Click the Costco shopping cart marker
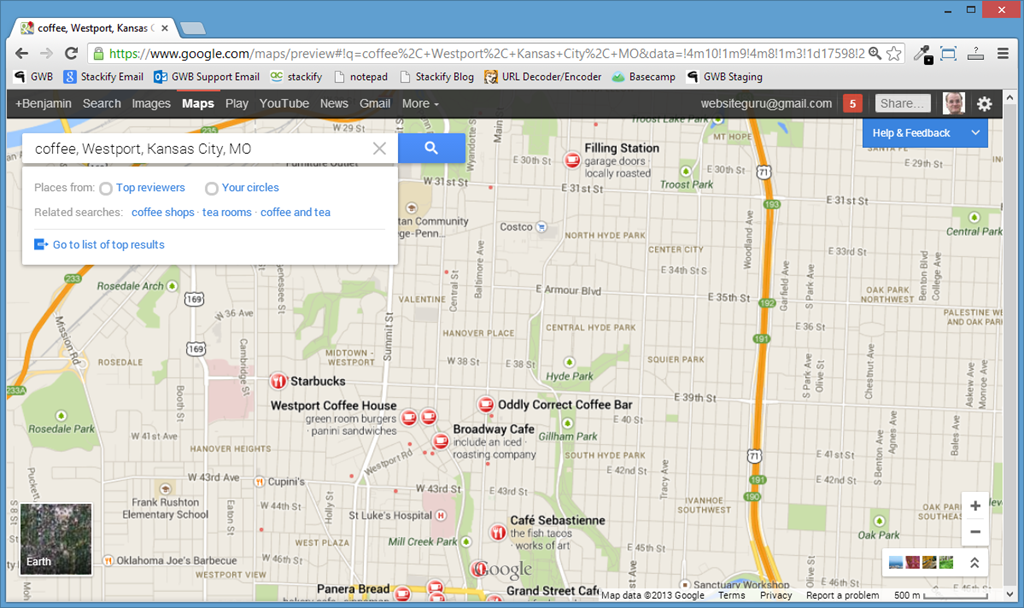This screenshot has height=608, width=1024. [x=541, y=227]
